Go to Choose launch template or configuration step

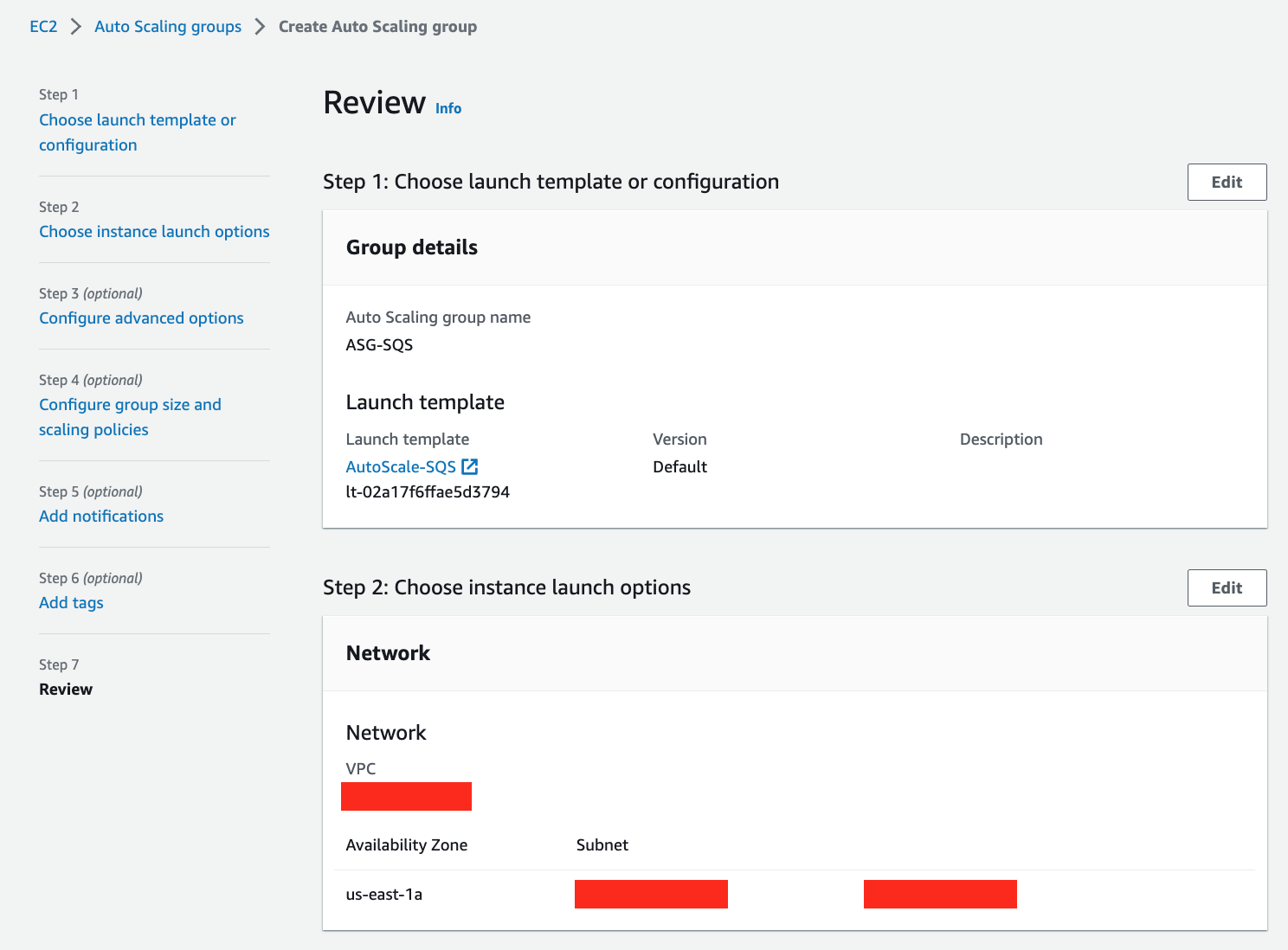tap(138, 132)
